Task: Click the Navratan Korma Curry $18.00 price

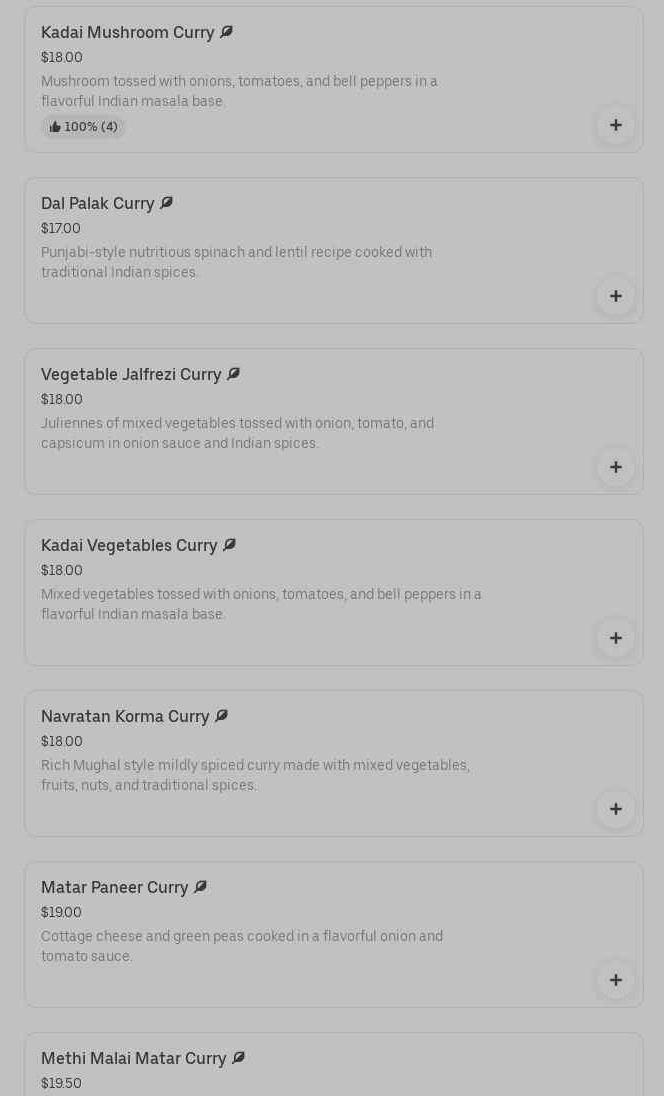Action: tap(61, 741)
